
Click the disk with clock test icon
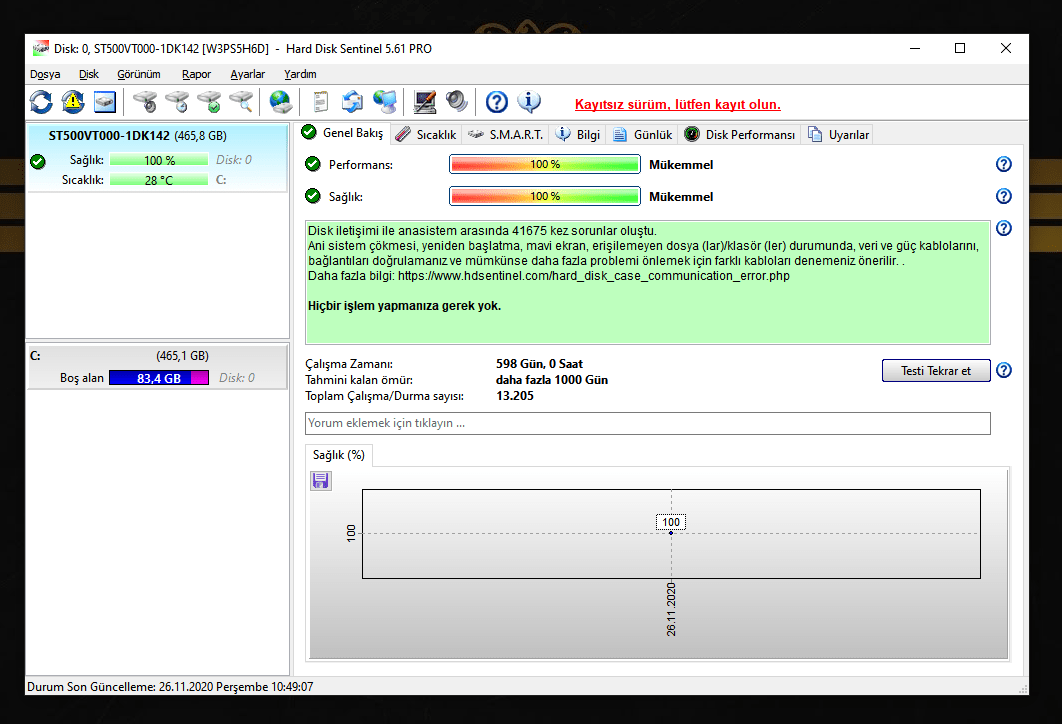(x=177, y=102)
